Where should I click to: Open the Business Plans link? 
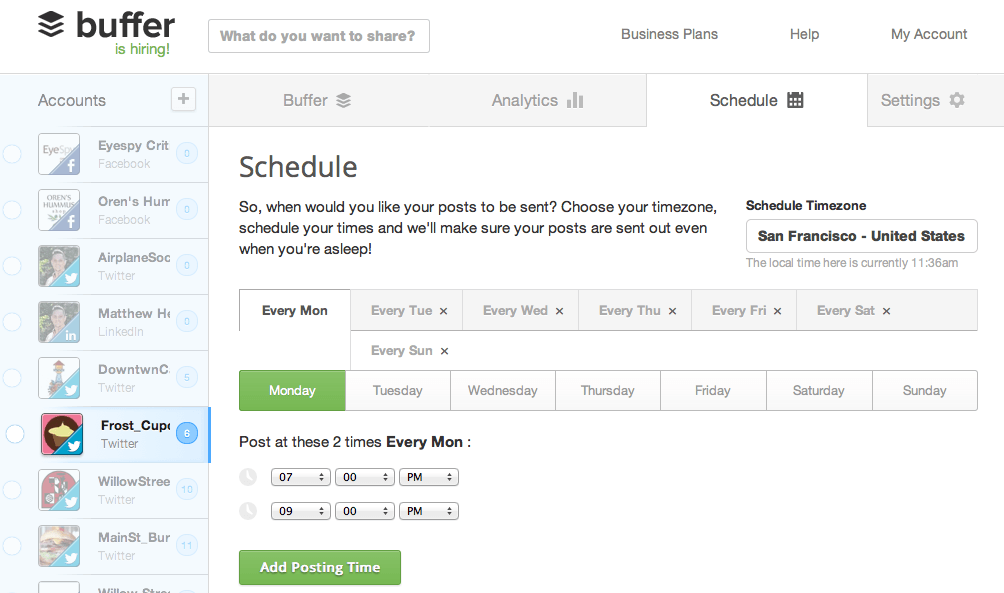669,33
